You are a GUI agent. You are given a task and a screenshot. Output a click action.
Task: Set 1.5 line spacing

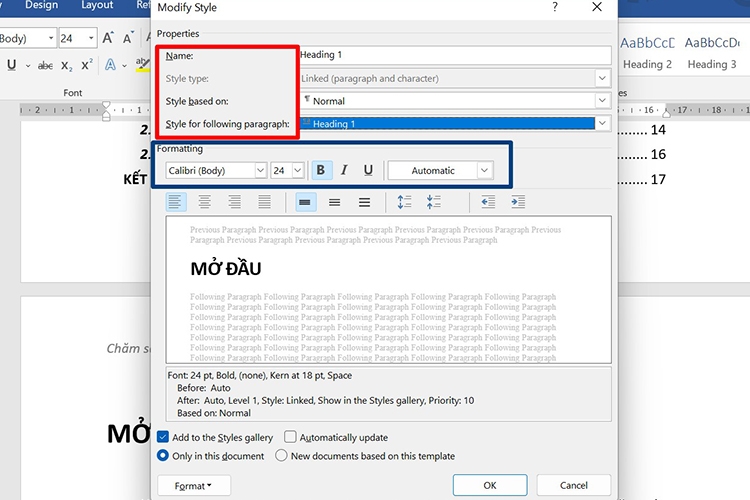point(334,202)
